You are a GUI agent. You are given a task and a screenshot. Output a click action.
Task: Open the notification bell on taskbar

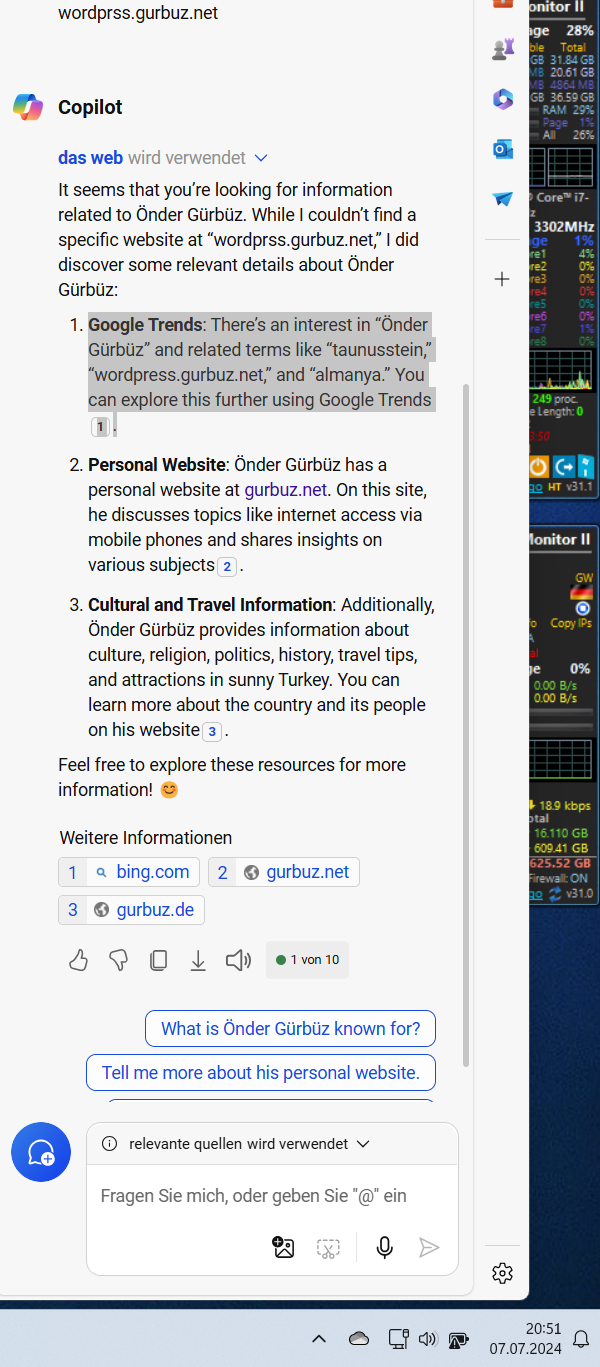click(581, 1338)
